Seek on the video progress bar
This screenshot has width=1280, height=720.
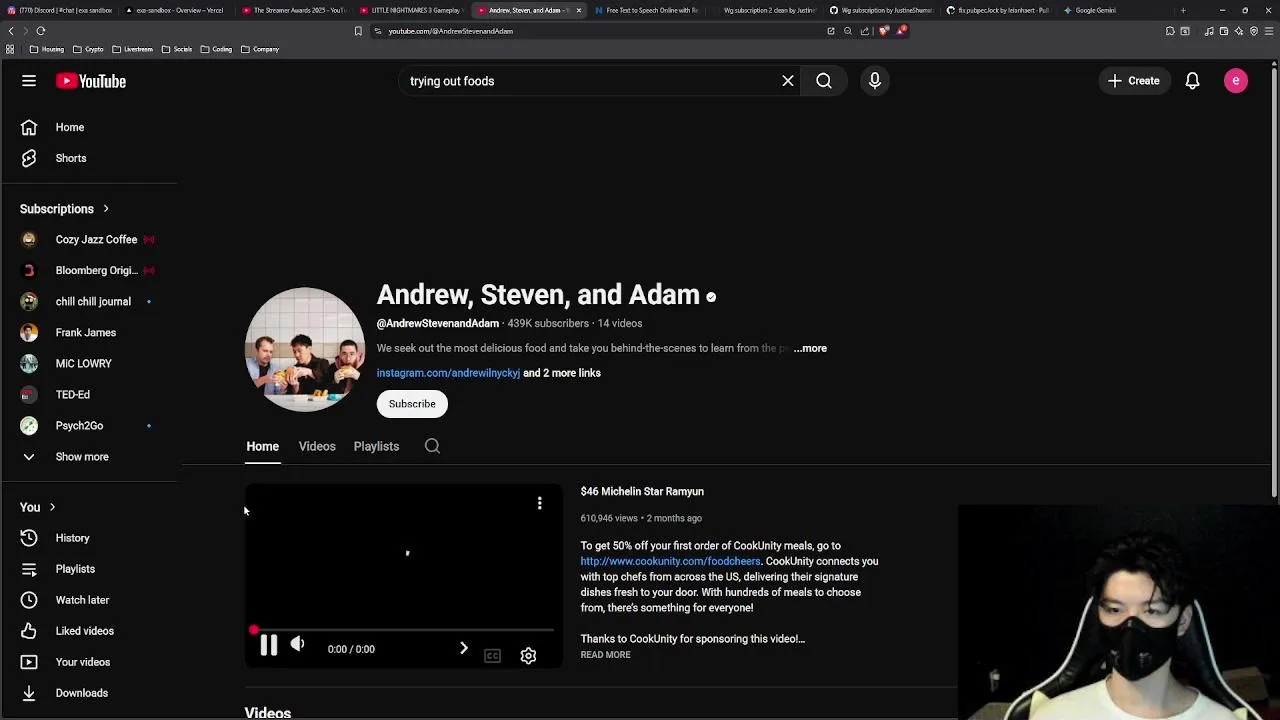pyautogui.click(x=402, y=630)
